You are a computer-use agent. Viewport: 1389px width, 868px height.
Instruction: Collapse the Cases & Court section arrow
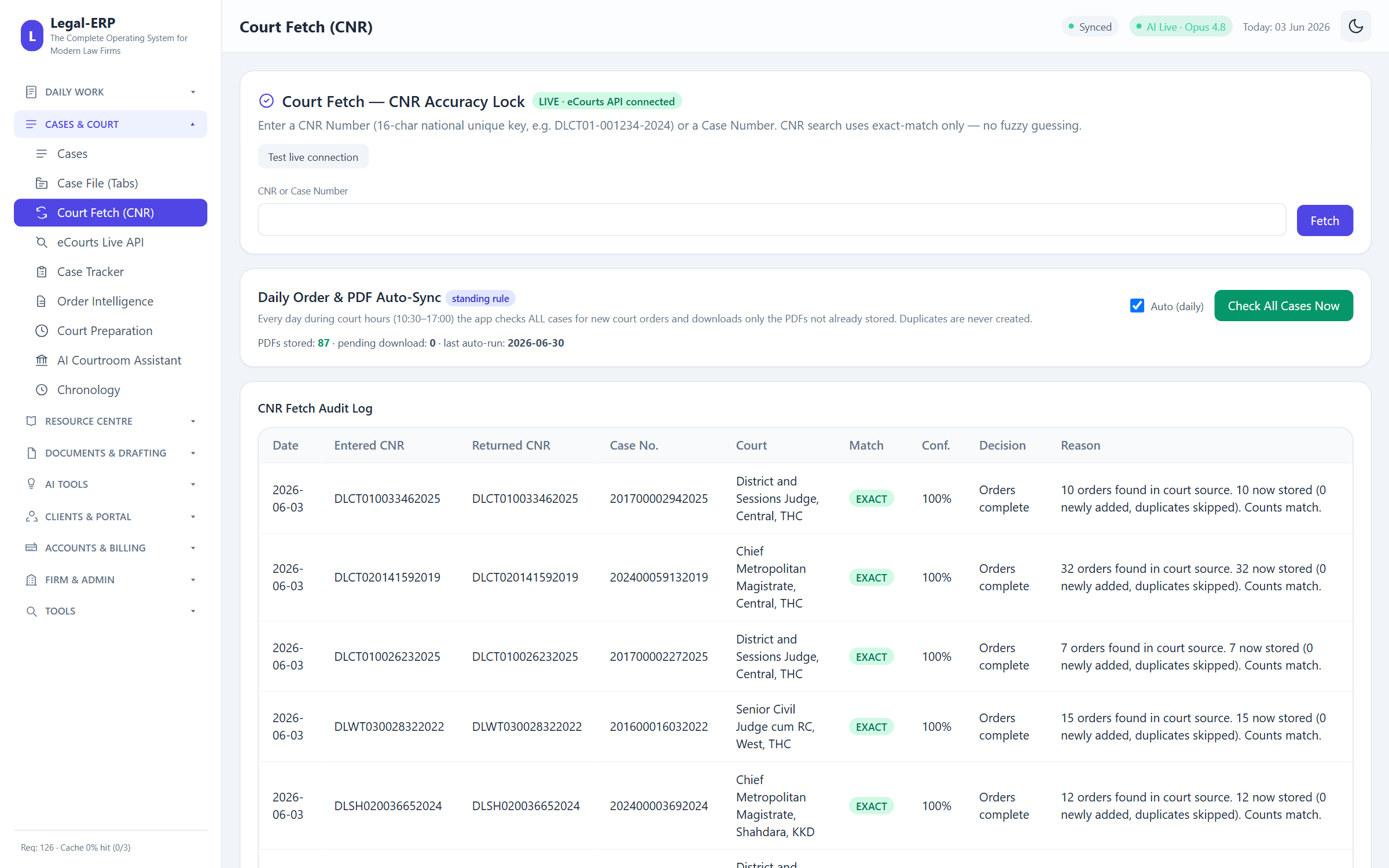(x=193, y=124)
